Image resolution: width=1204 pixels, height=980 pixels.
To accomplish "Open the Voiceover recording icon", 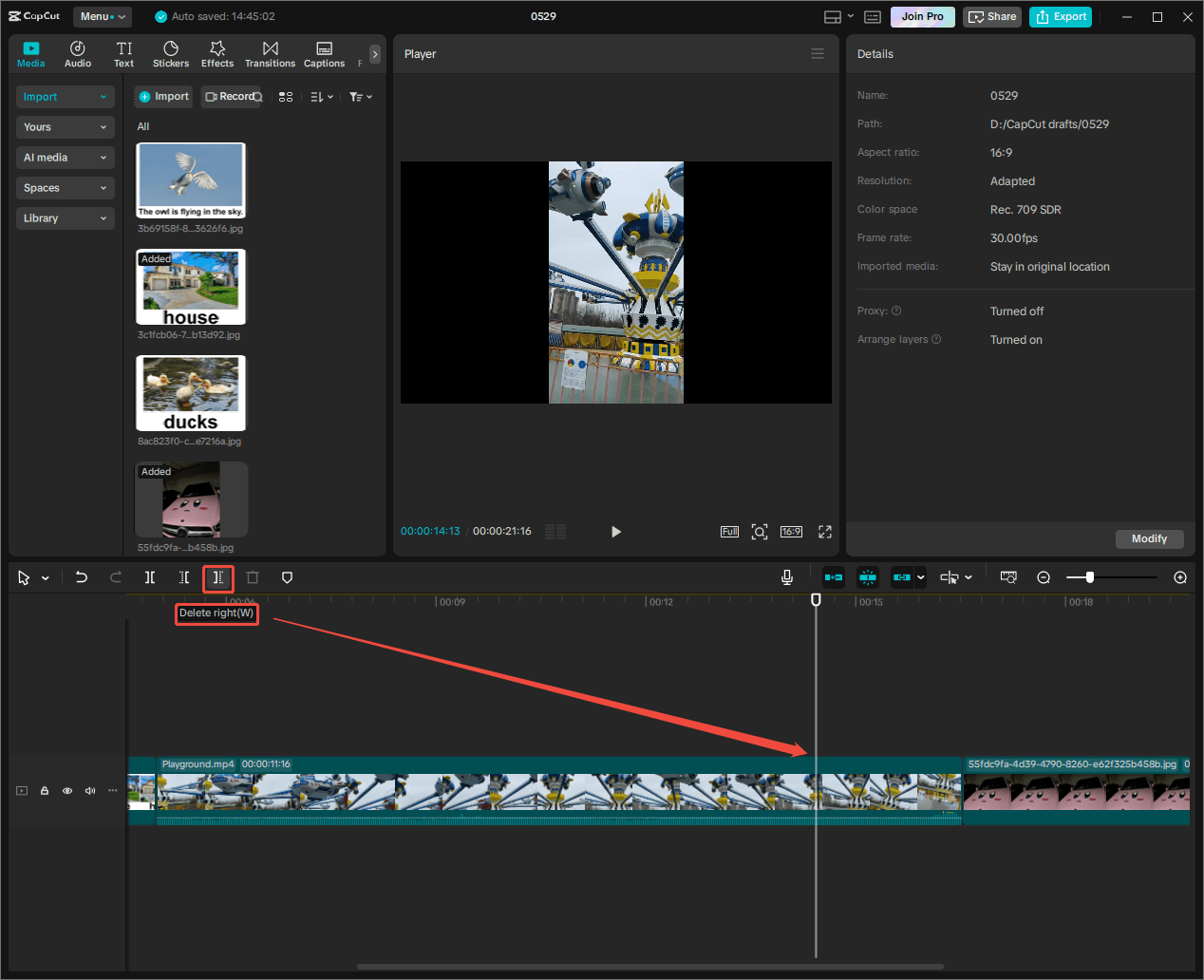I will 787,576.
